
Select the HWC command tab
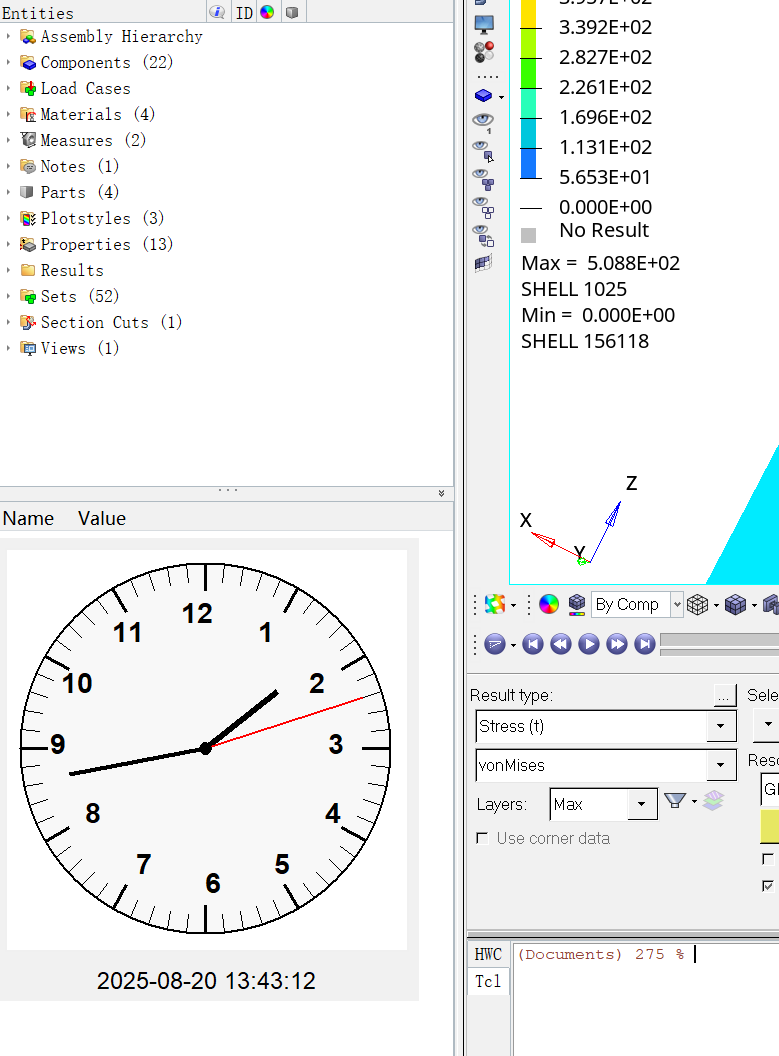tap(488, 955)
